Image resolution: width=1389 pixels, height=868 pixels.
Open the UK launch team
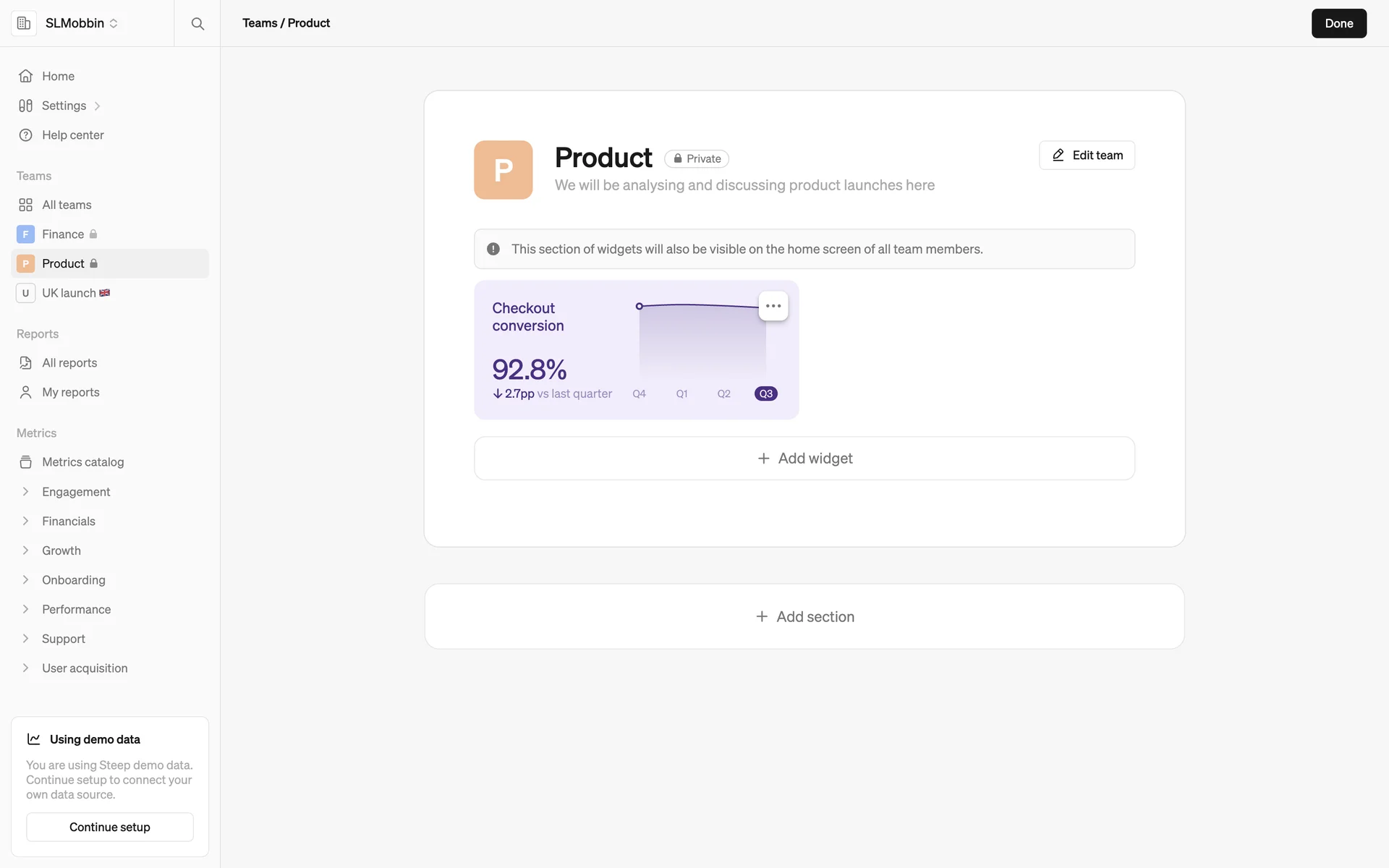pos(69,293)
